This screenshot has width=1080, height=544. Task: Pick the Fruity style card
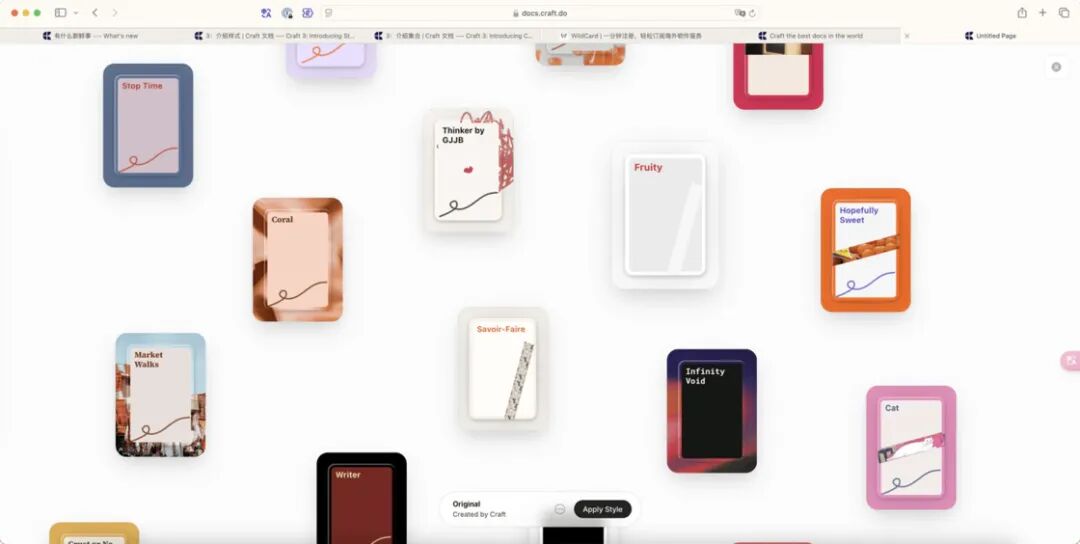coord(665,216)
